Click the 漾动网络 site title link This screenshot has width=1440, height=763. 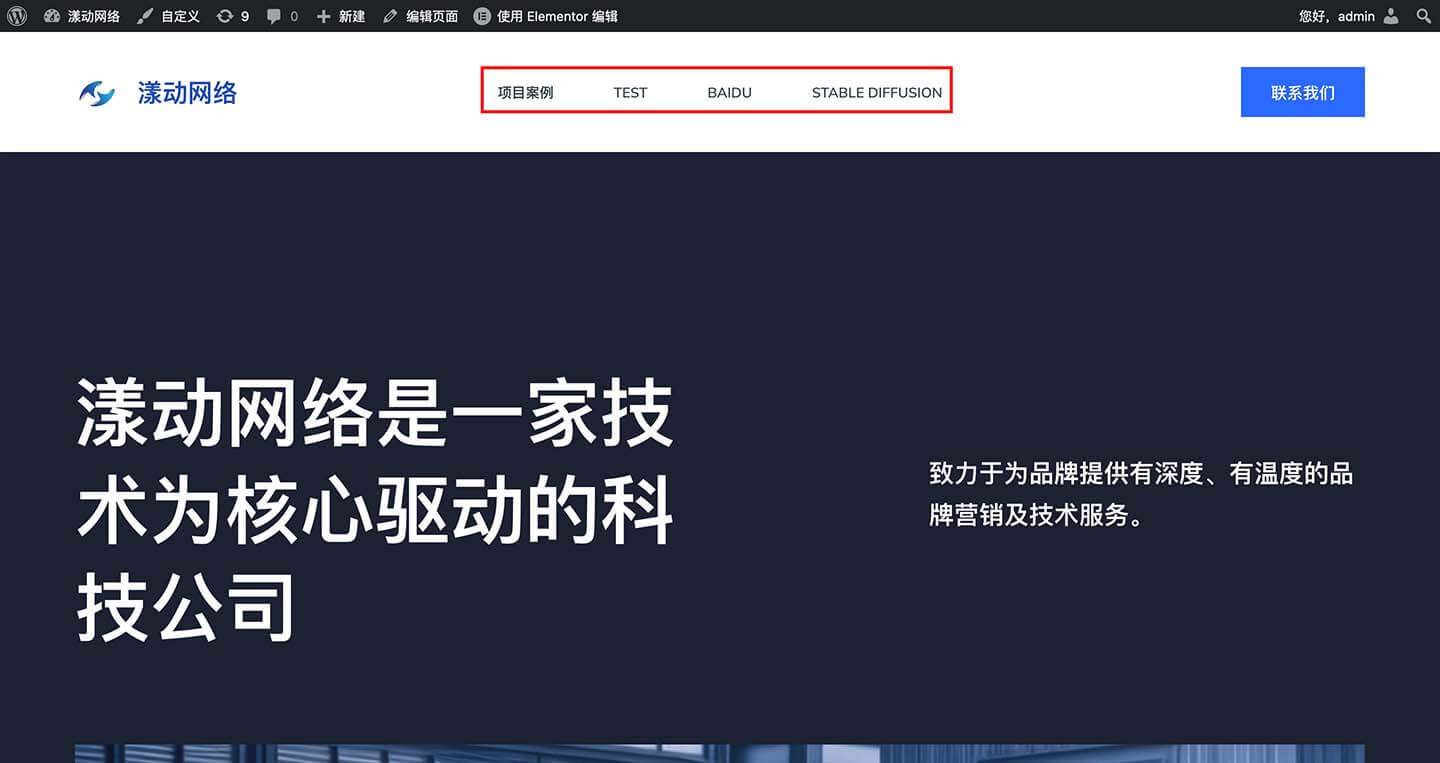point(187,93)
